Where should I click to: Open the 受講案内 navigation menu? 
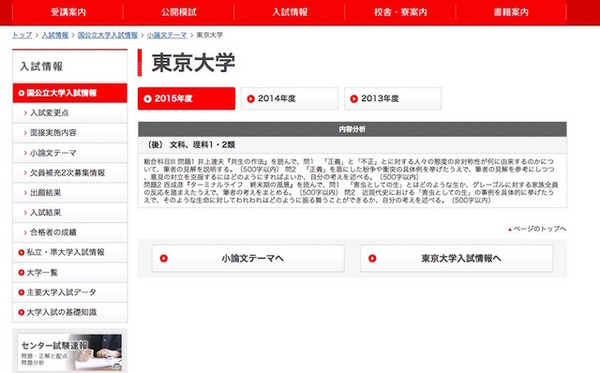(x=68, y=12)
